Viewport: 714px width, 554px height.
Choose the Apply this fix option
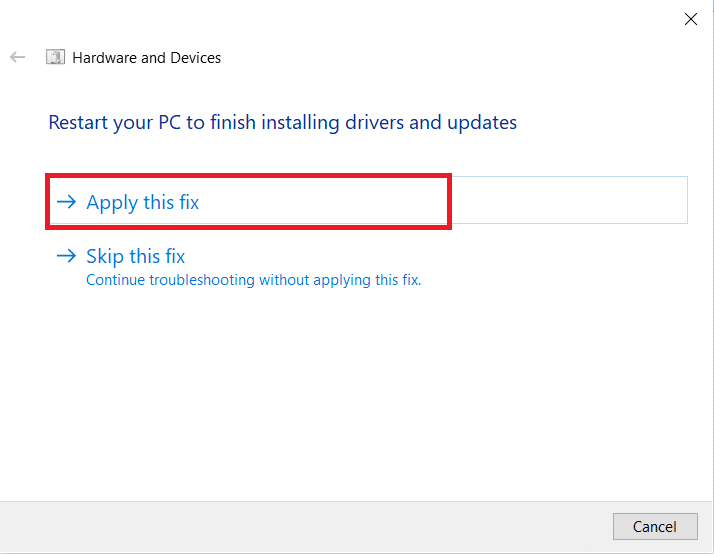(143, 202)
